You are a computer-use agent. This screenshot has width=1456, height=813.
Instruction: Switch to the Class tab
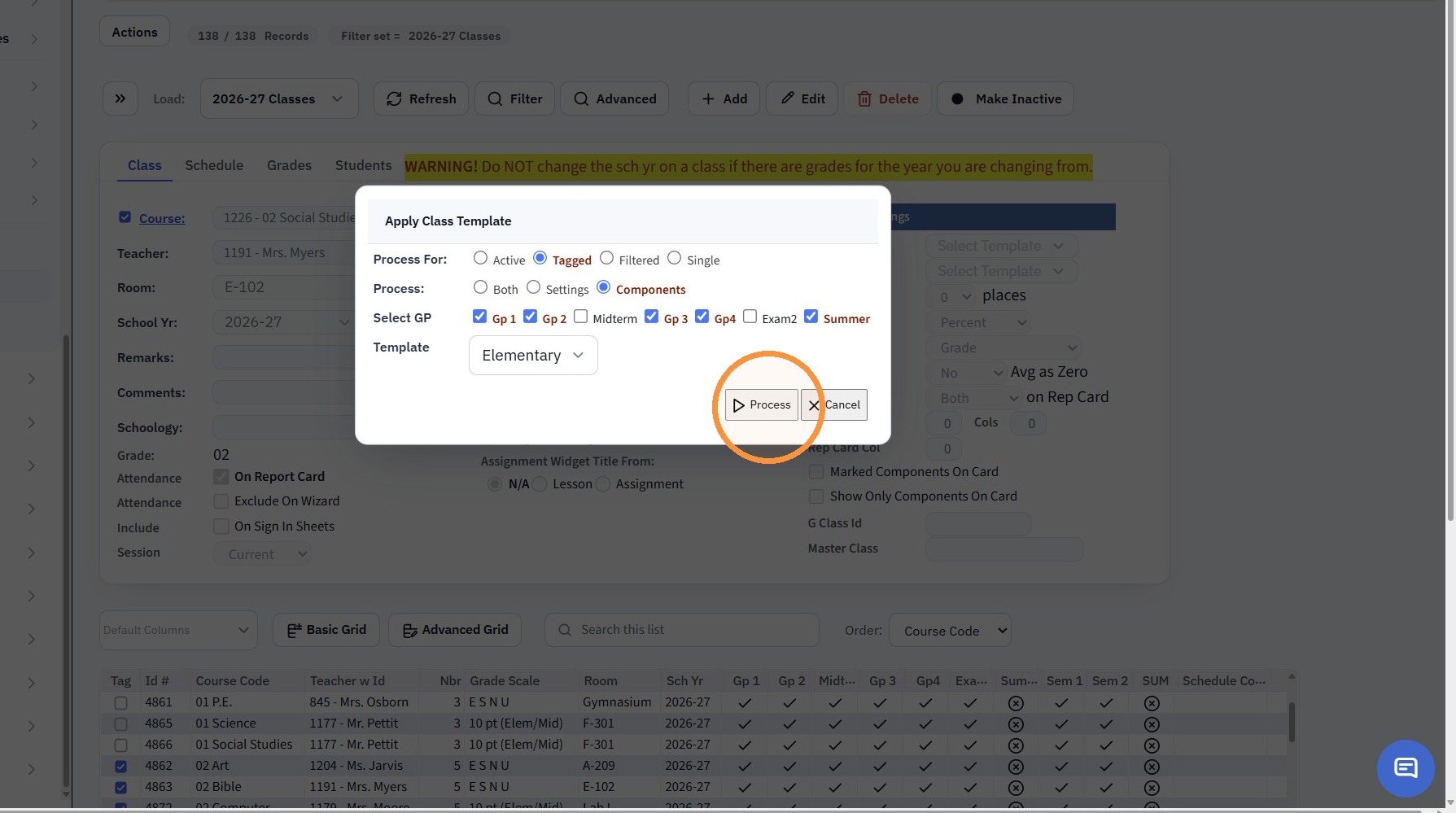click(144, 165)
